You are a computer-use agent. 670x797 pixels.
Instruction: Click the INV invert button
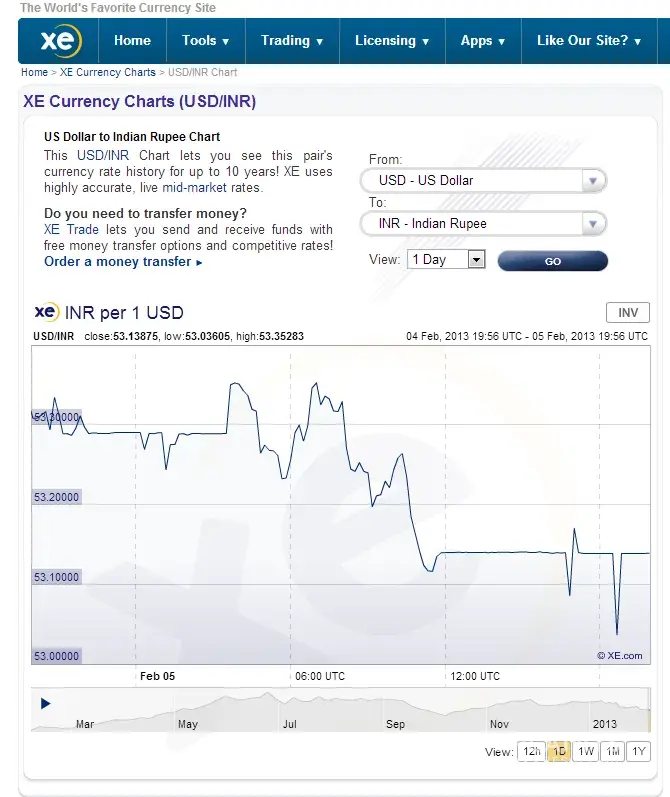[628, 313]
